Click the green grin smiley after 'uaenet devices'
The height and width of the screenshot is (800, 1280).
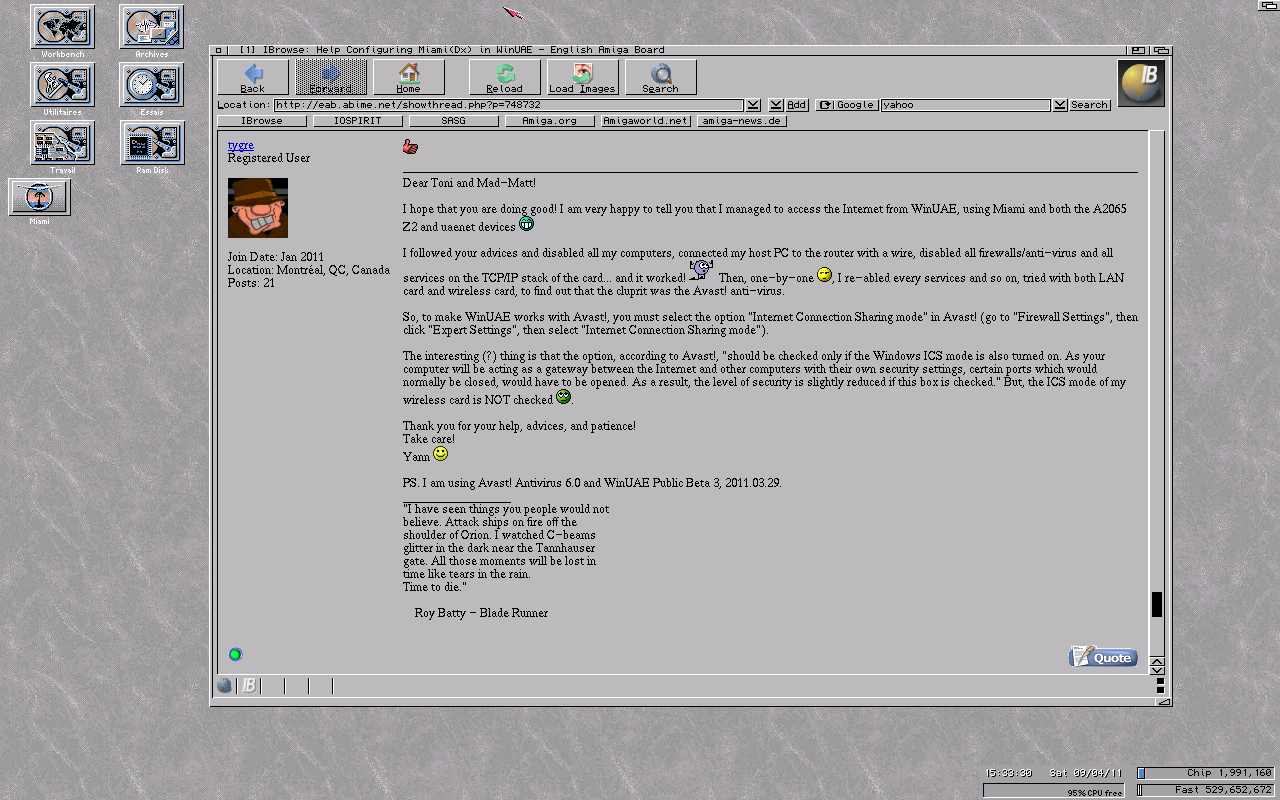tap(526, 224)
